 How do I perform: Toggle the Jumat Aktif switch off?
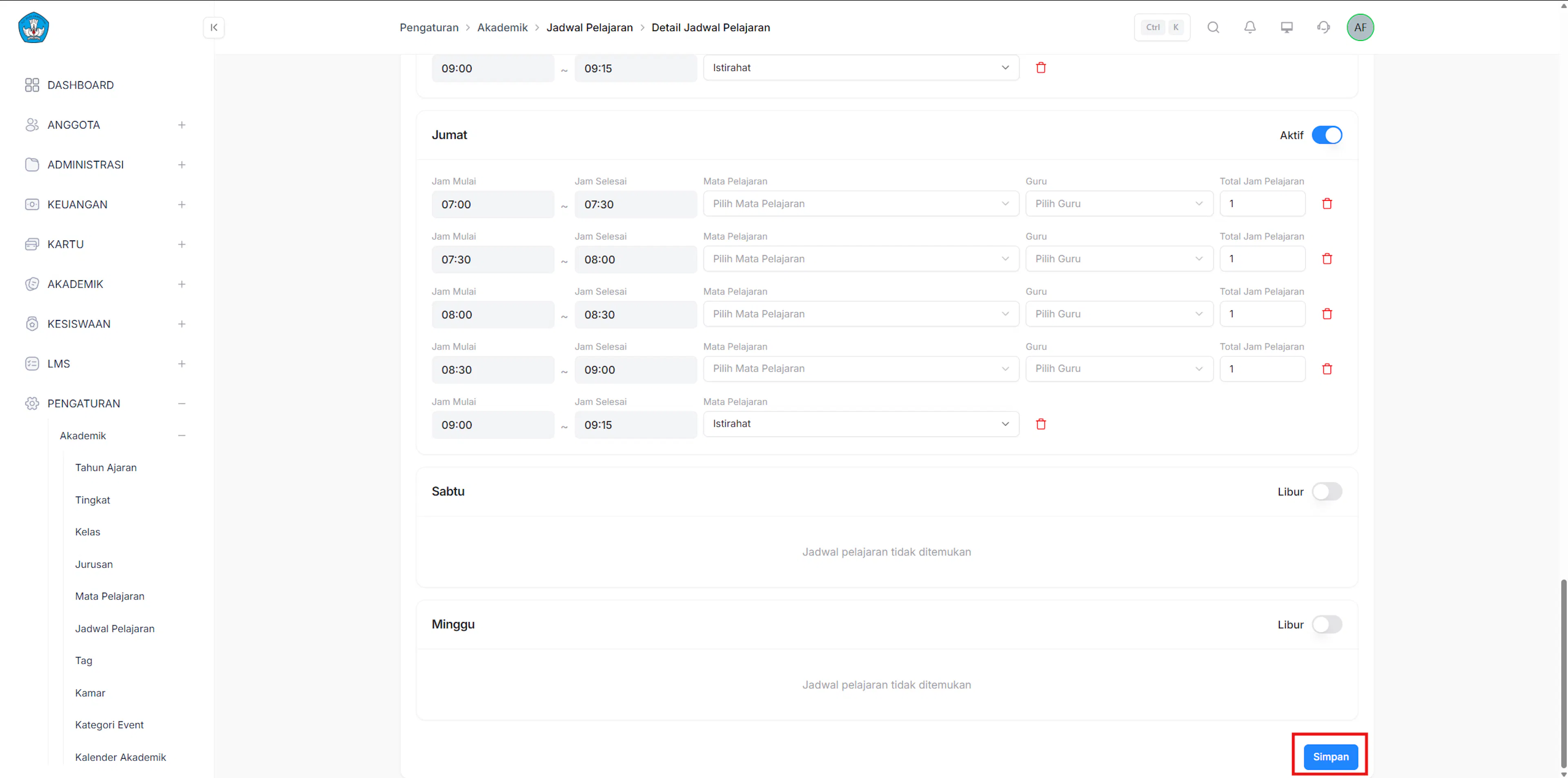point(1327,135)
